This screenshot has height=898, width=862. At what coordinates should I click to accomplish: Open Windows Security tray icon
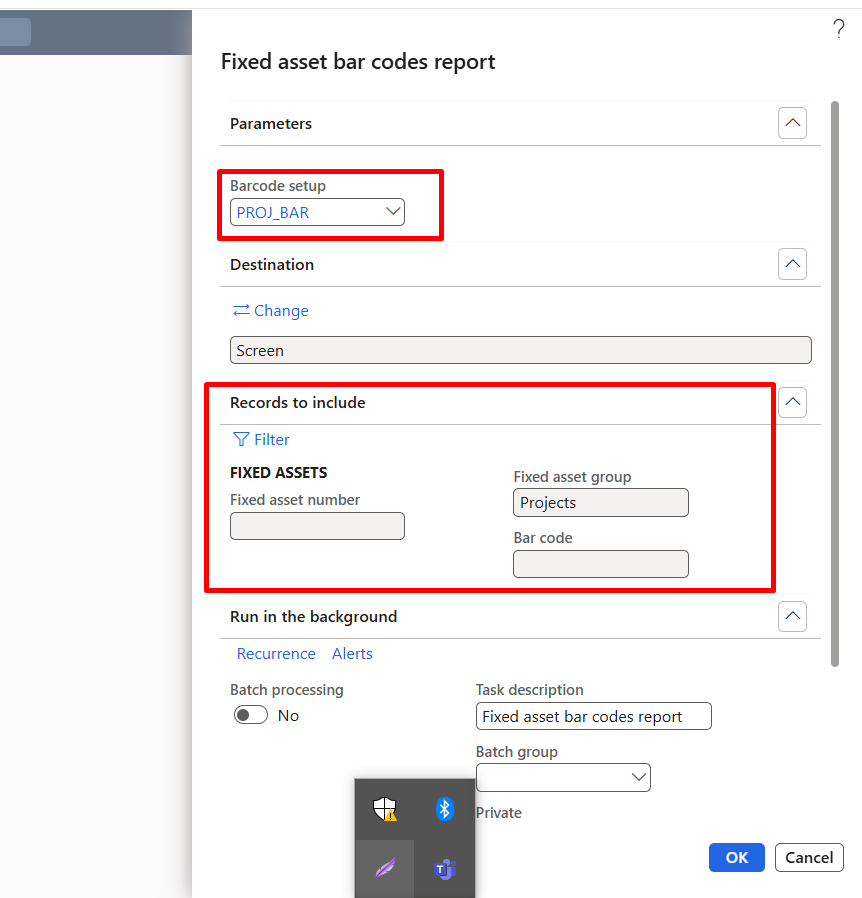[x=385, y=809]
